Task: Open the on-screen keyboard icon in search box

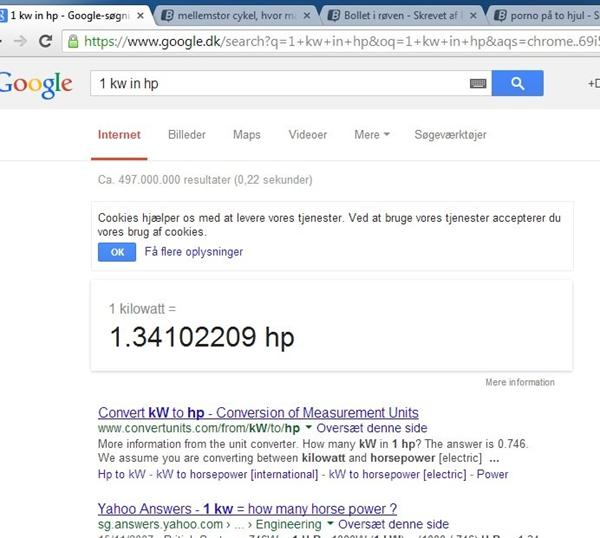Action: point(478,83)
